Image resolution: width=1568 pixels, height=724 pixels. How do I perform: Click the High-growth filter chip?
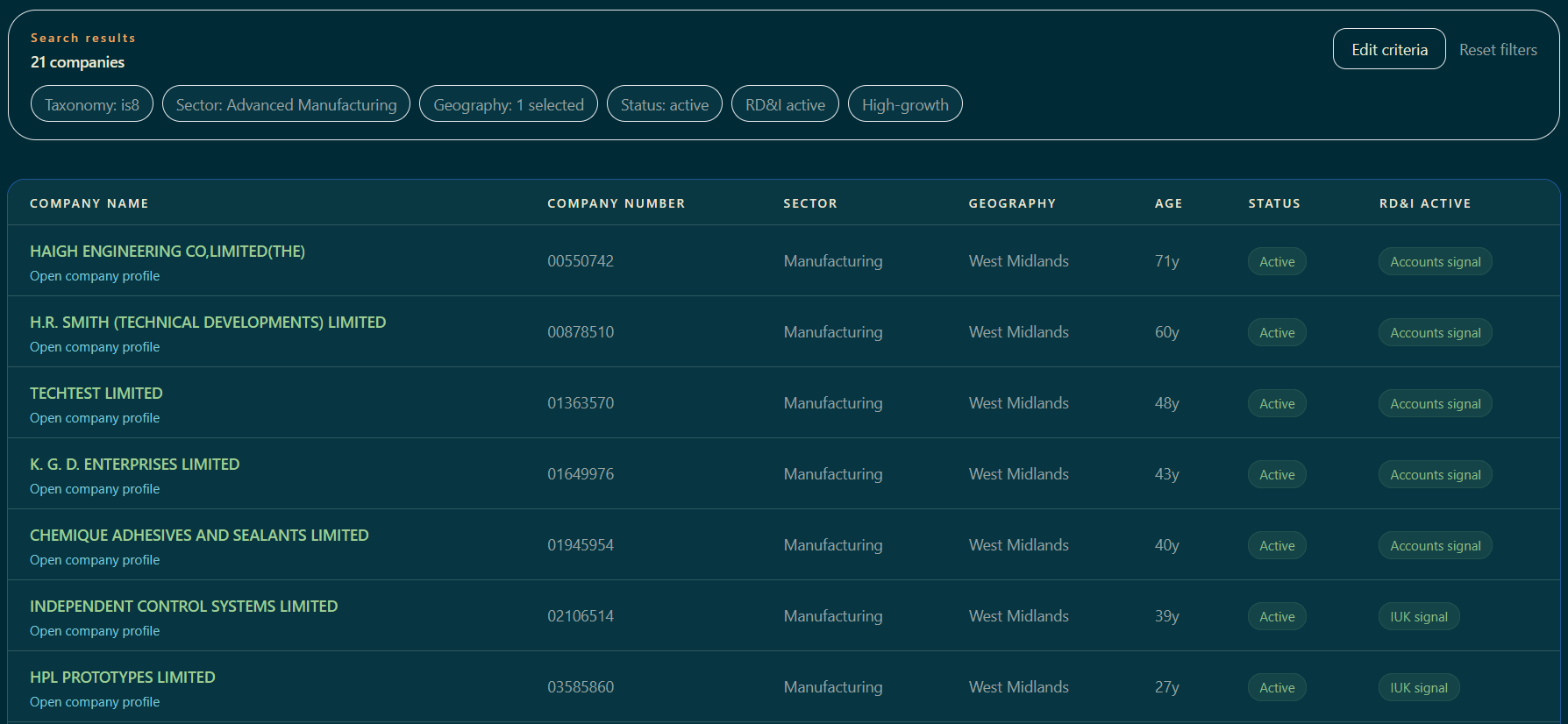(x=905, y=104)
